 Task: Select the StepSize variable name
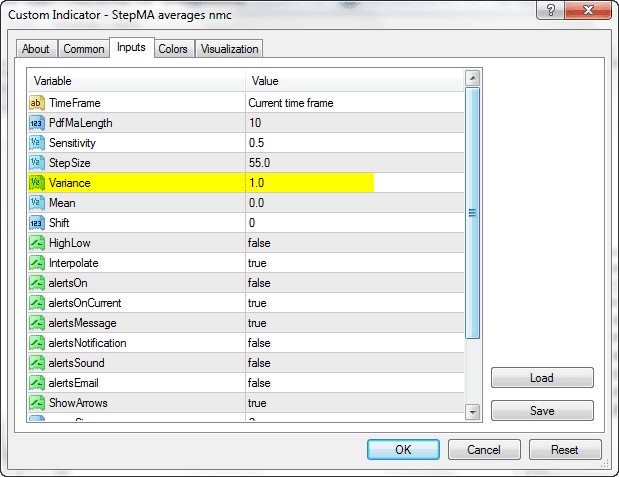coord(69,163)
